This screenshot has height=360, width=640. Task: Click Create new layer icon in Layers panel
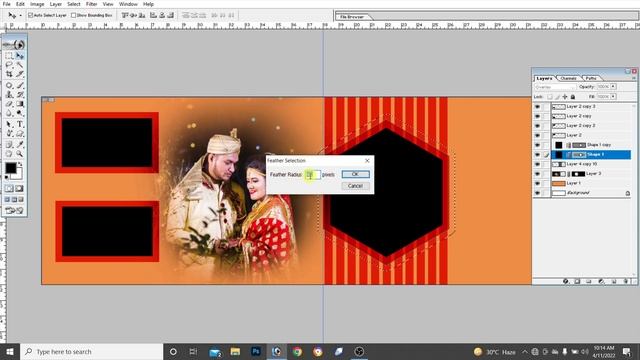coord(614,281)
